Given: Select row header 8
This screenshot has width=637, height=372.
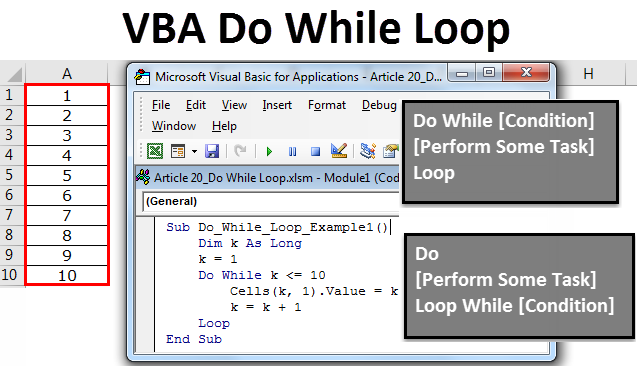Looking at the screenshot, I should pos(9,235).
